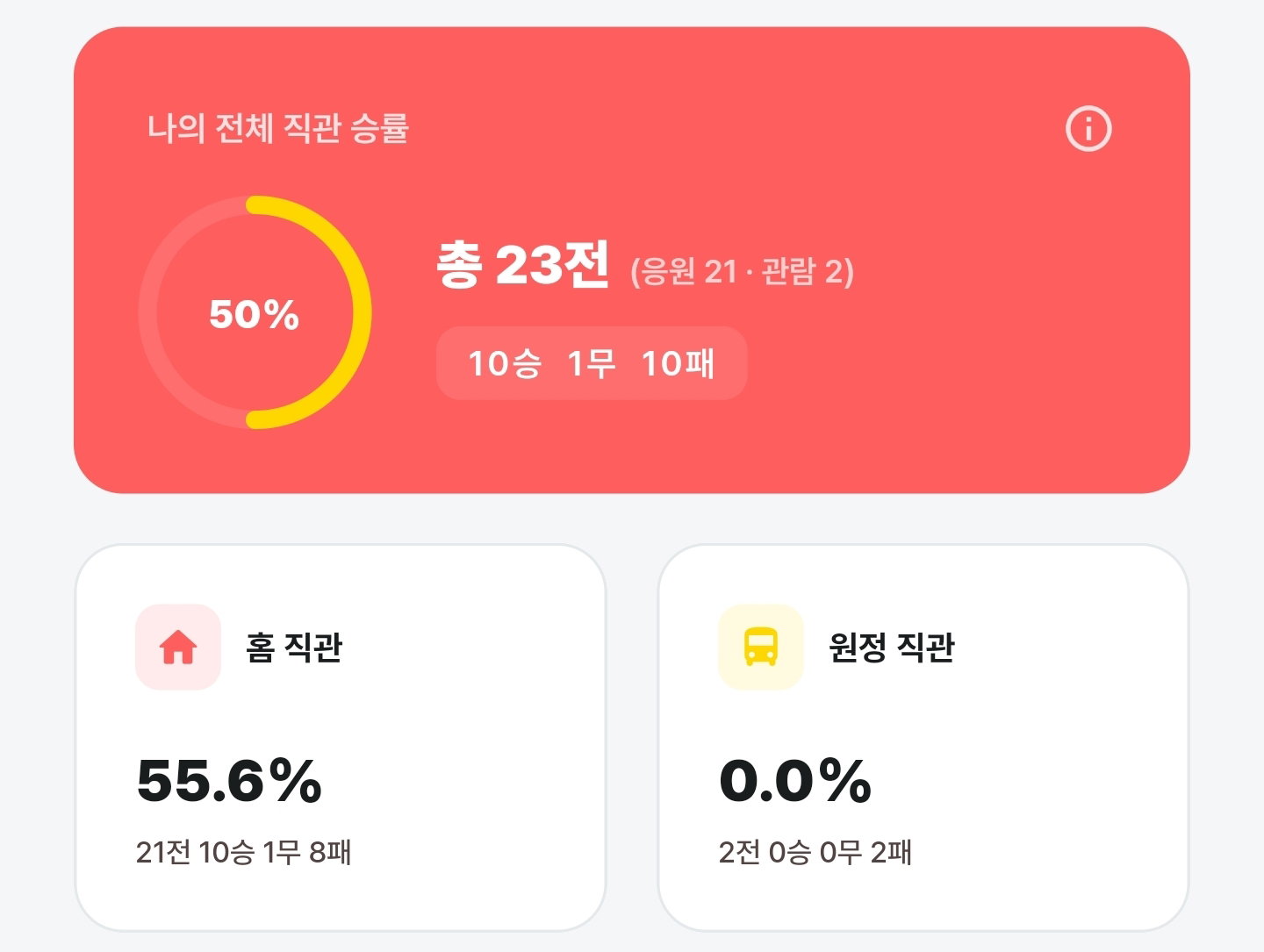This screenshot has height=952, width=1264.
Task: Click the 55.6% home win rate
Action: click(x=229, y=781)
